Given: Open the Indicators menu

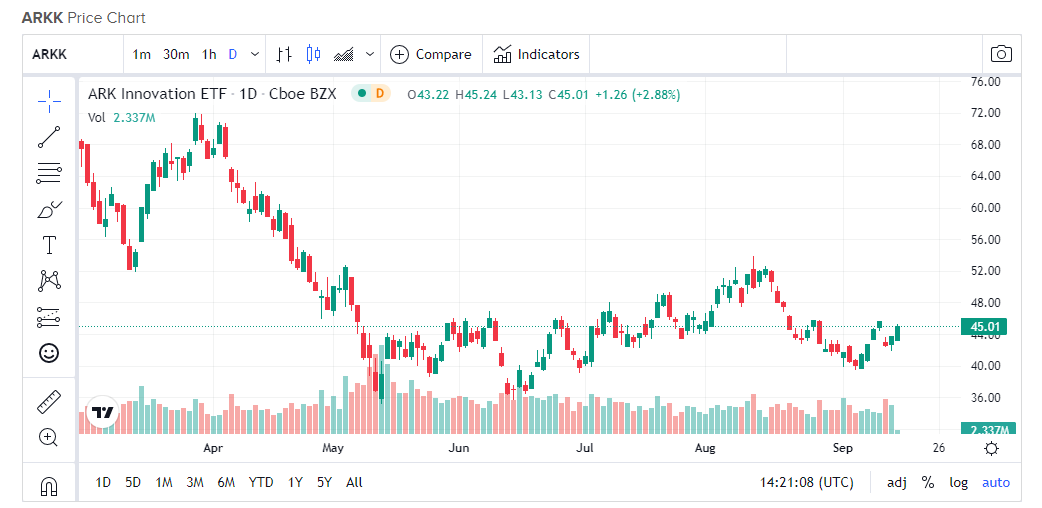Looking at the screenshot, I should 536,55.
